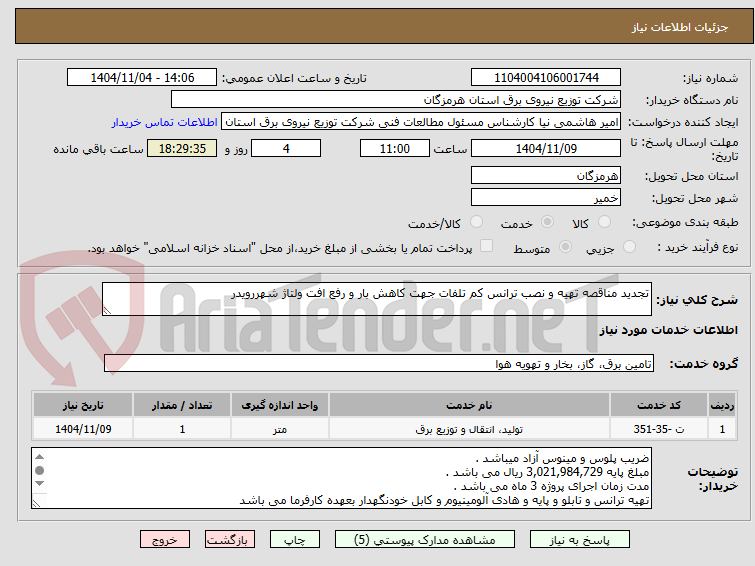Click the unit cell متر

click(x=280, y=429)
